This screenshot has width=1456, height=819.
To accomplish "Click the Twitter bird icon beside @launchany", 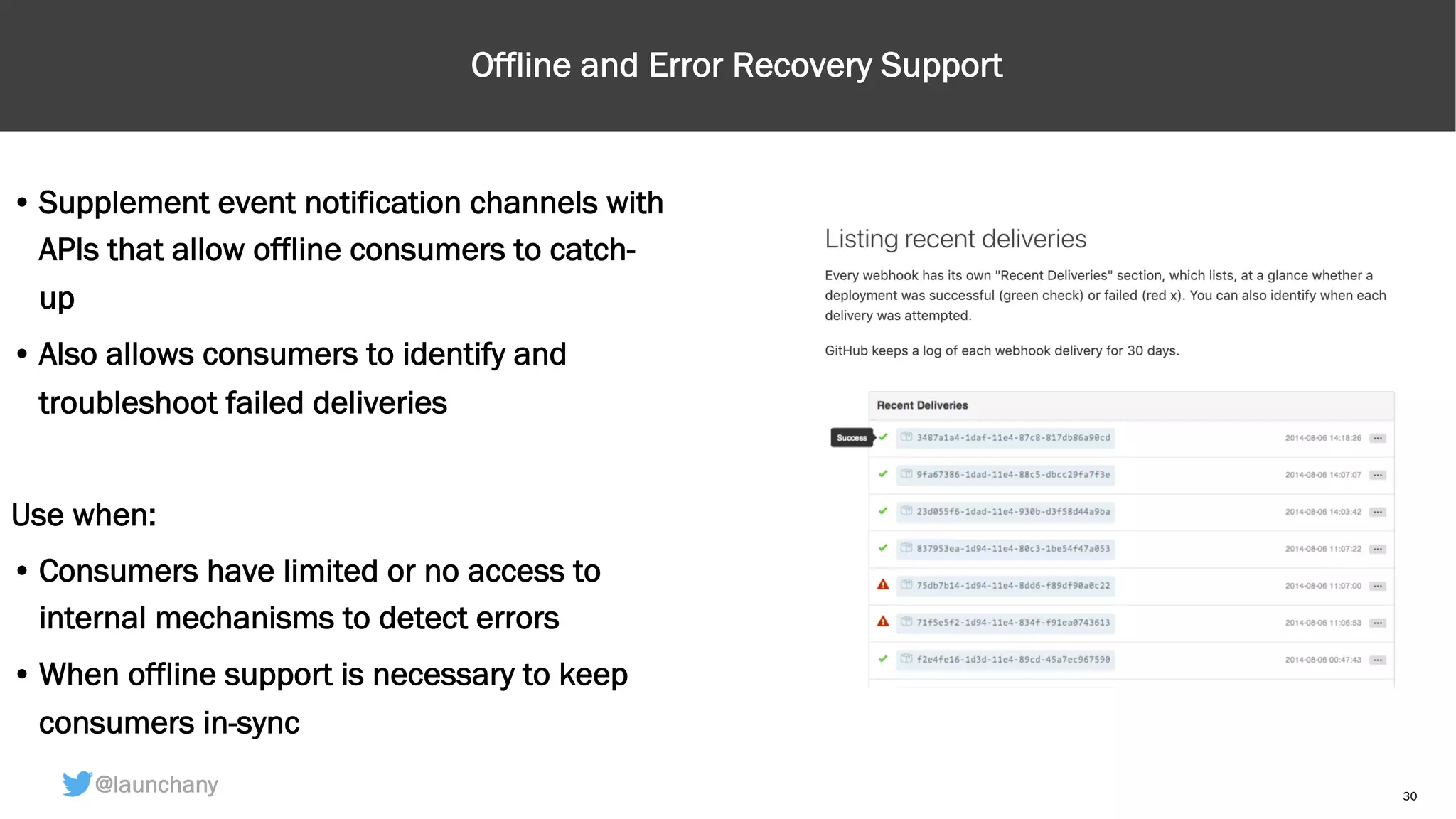I will point(77,783).
